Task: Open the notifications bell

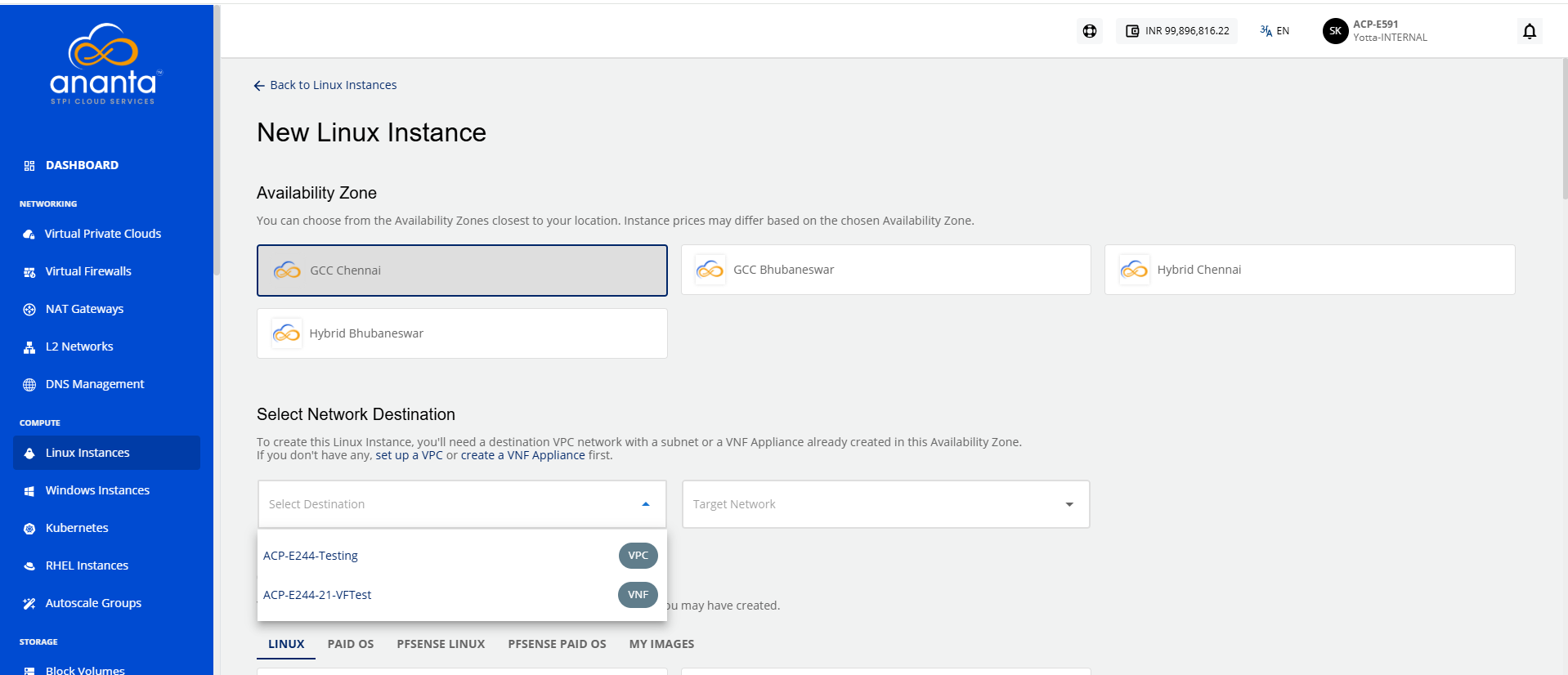Action: pyautogui.click(x=1530, y=31)
